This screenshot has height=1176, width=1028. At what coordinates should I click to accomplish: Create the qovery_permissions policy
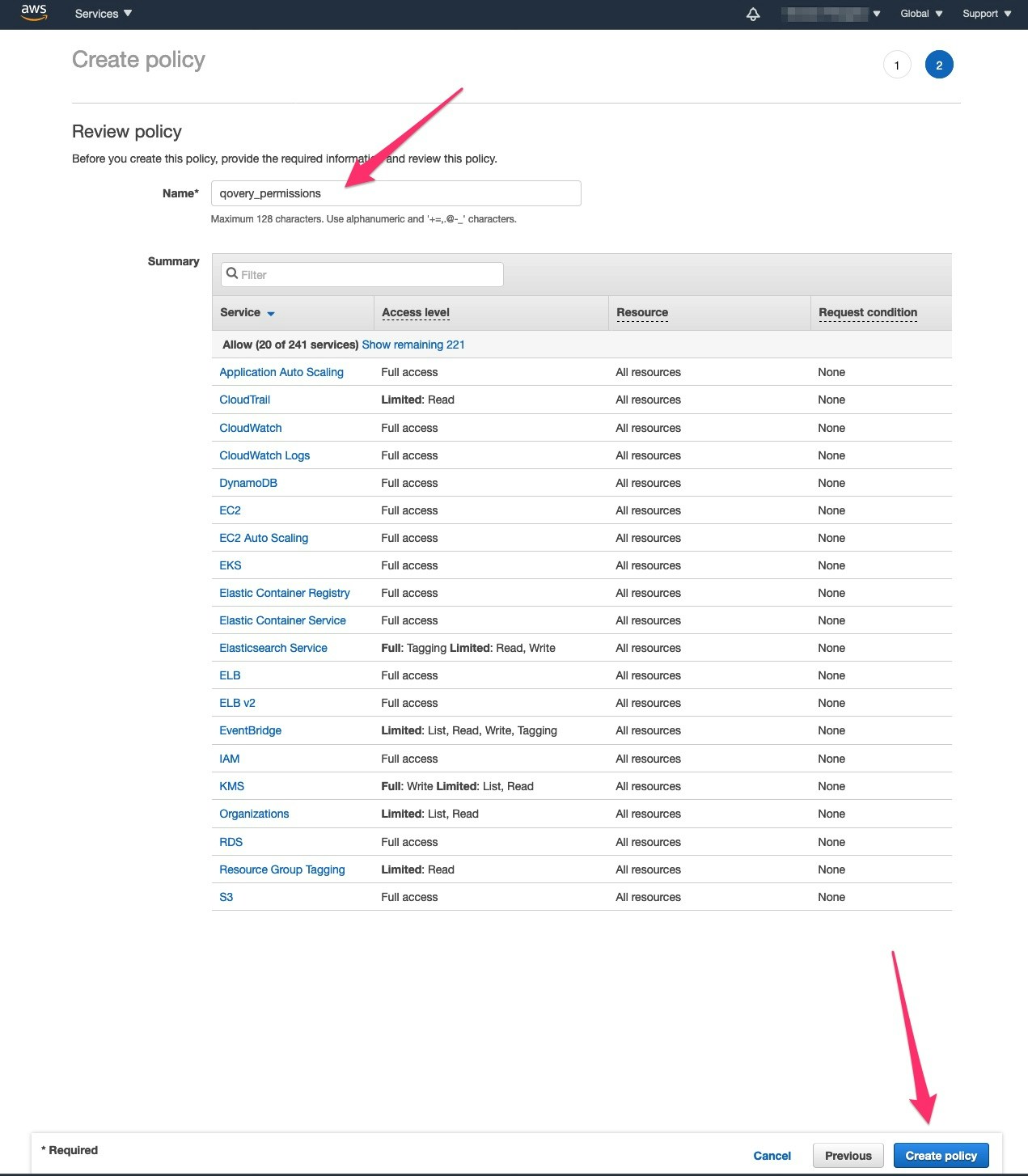(941, 1155)
